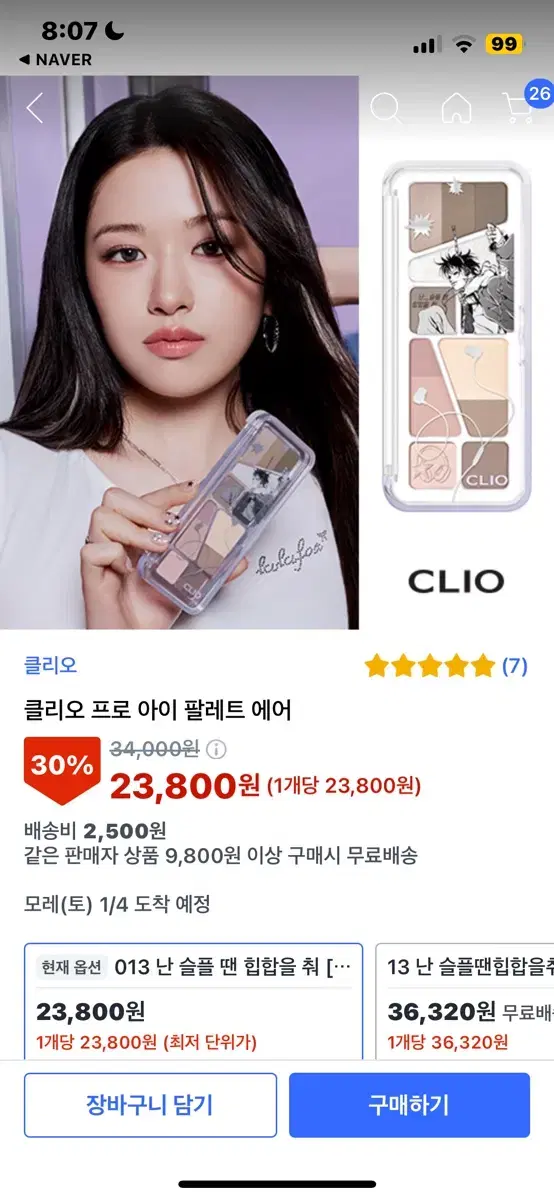
Task: Buy now with 구매하기
Action: pyautogui.click(x=409, y=1105)
